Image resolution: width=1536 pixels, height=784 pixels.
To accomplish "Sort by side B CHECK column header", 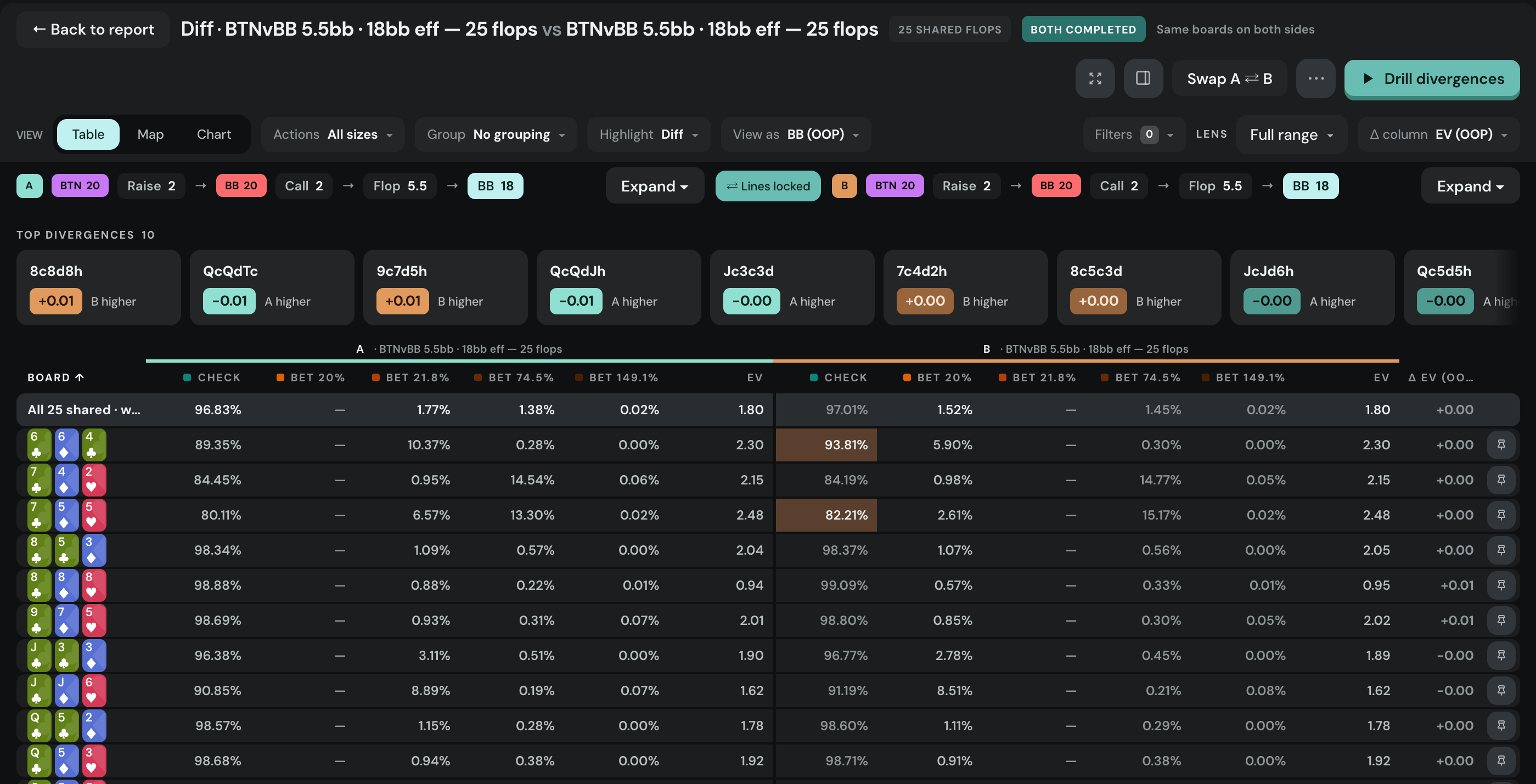I will 839,377.
